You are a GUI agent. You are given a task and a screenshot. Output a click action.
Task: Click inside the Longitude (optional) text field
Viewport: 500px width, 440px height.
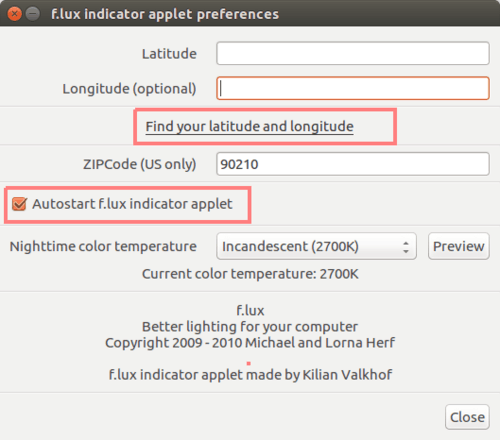coord(353,88)
